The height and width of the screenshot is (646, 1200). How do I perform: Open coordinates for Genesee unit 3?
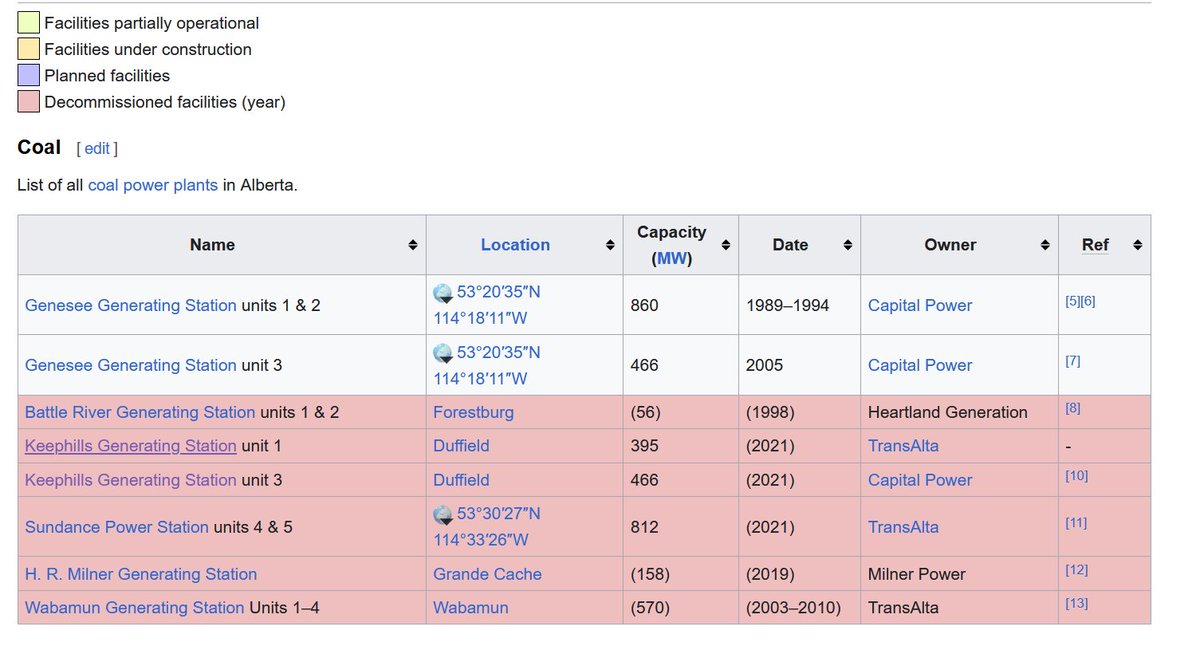(x=487, y=366)
